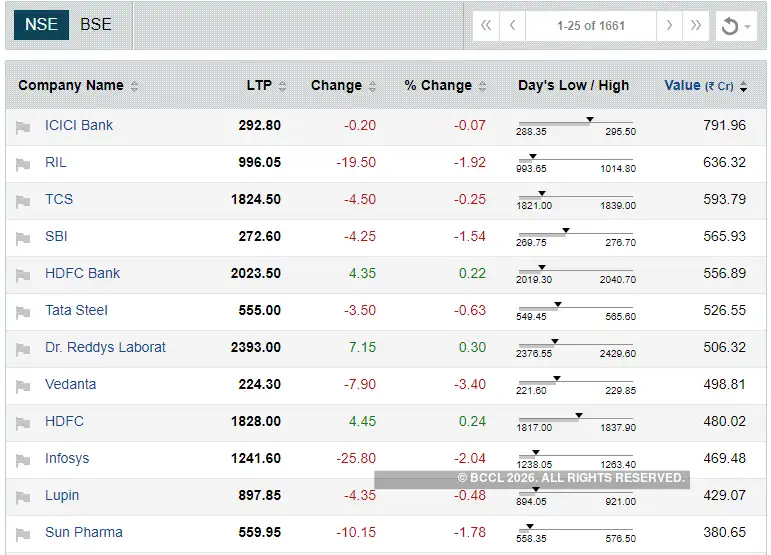Open the TCS company link

pos(59,199)
